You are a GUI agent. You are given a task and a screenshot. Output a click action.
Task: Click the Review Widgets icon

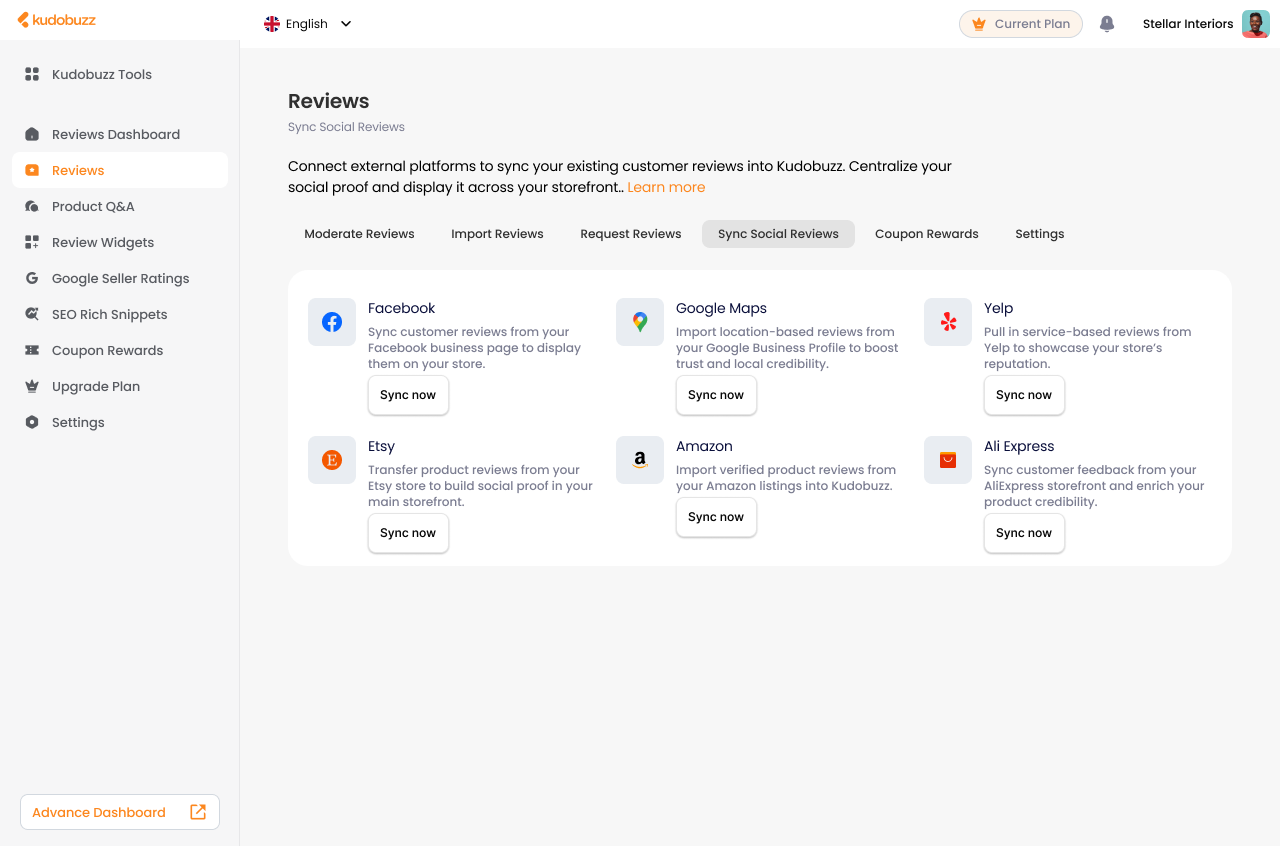pyautogui.click(x=32, y=242)
